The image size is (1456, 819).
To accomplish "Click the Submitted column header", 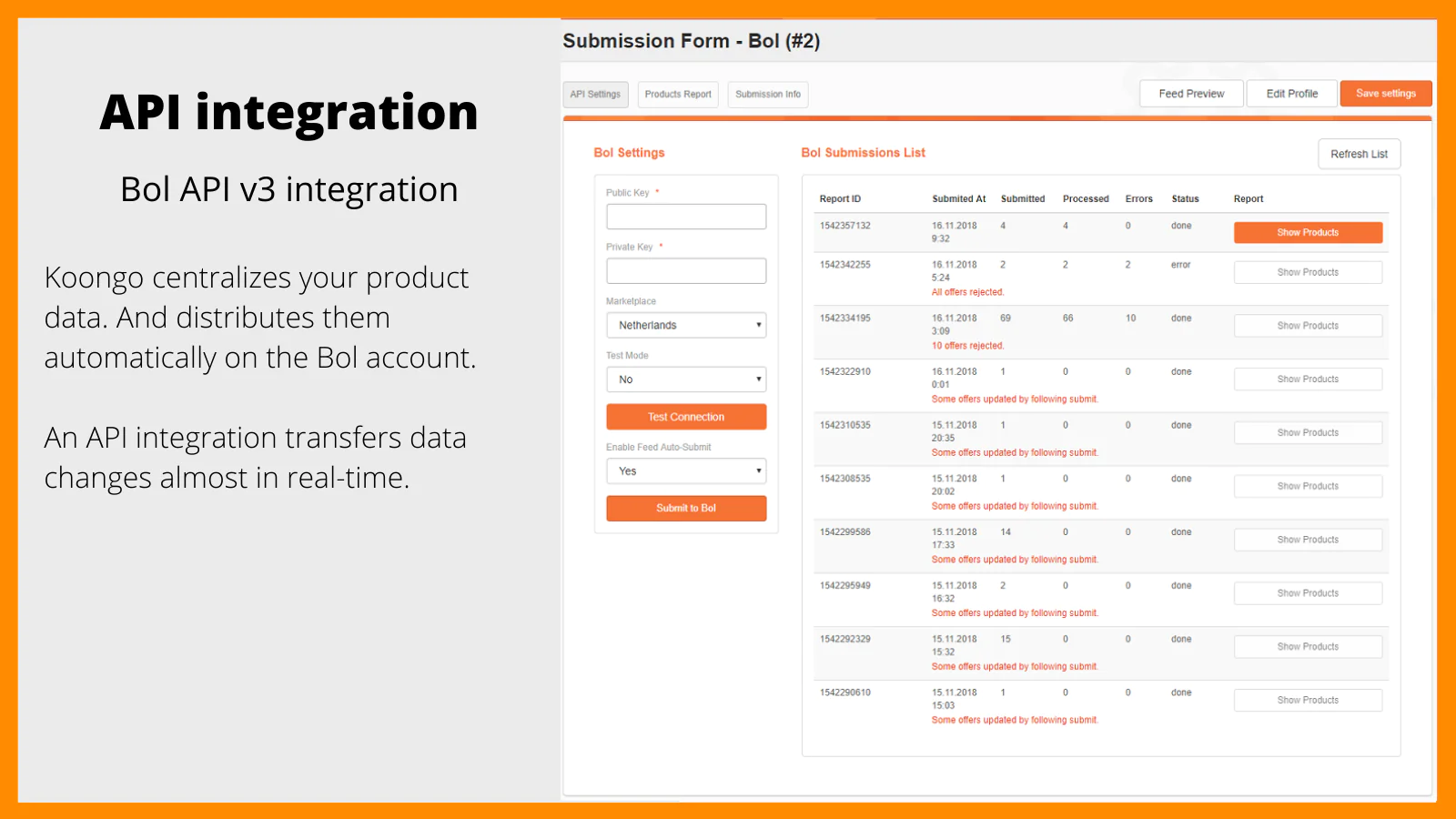I will point(1023,199).
